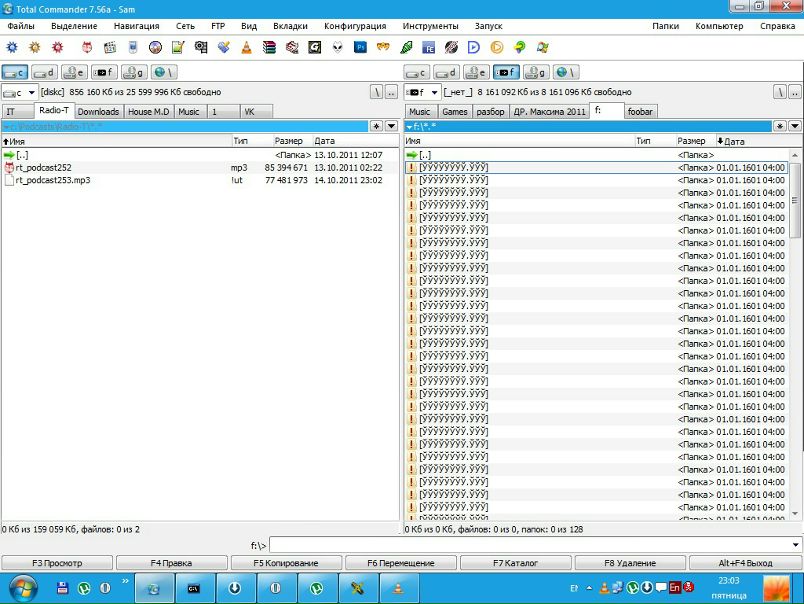Screen dimensions: 804x604
Task: Expand the command line history dropdown
Action: coord(796,545)
